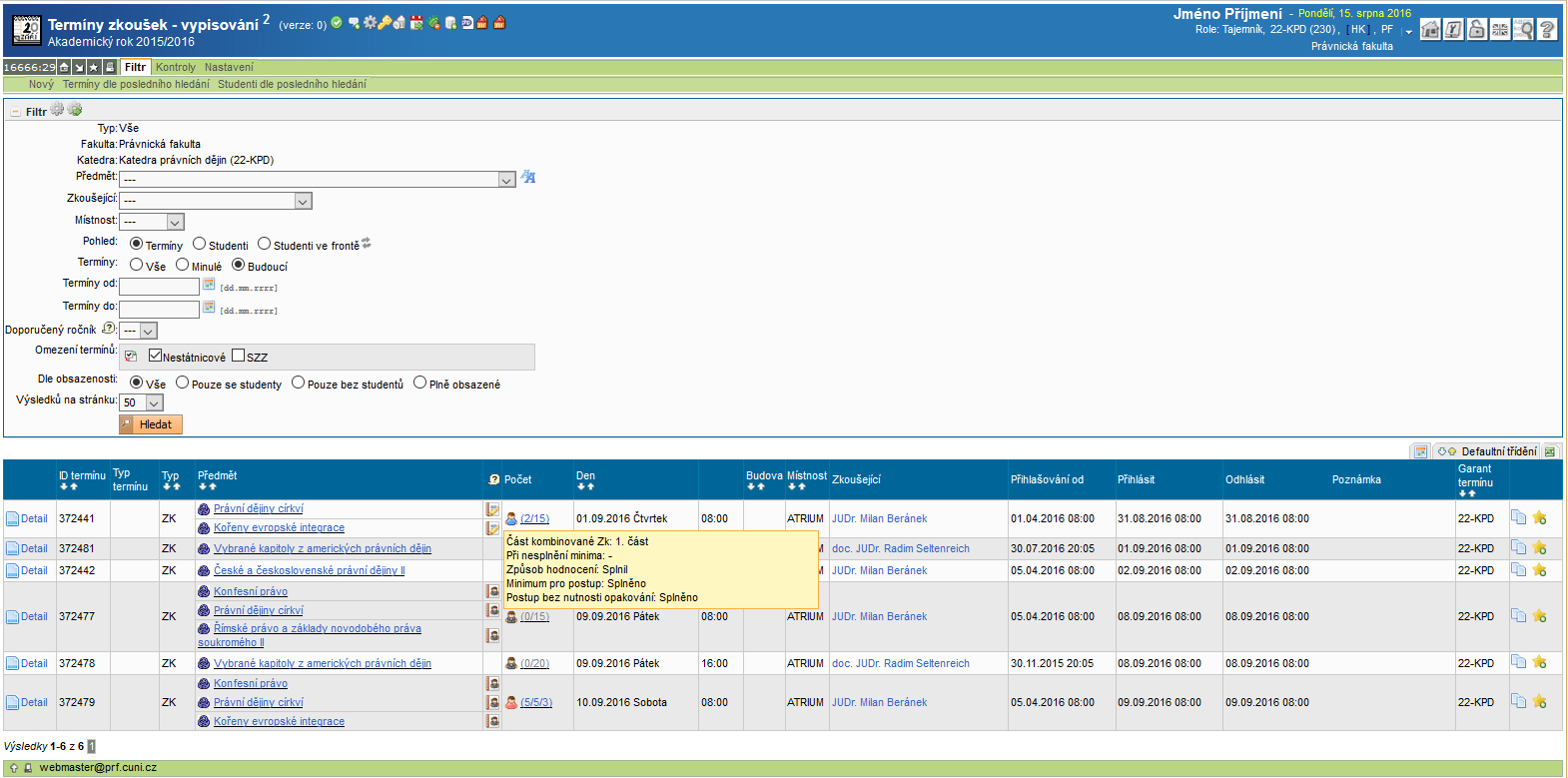
Task: Click the star-add icon for term 372478
Action: coord(1539,662)
